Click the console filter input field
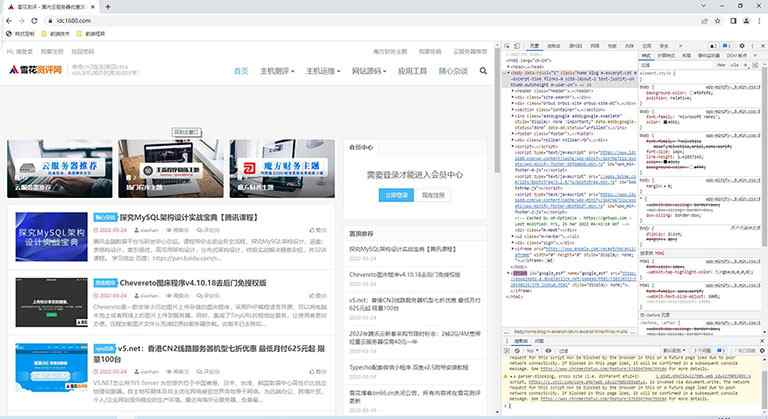The image size is (768, 419). (x=607, y=350)
